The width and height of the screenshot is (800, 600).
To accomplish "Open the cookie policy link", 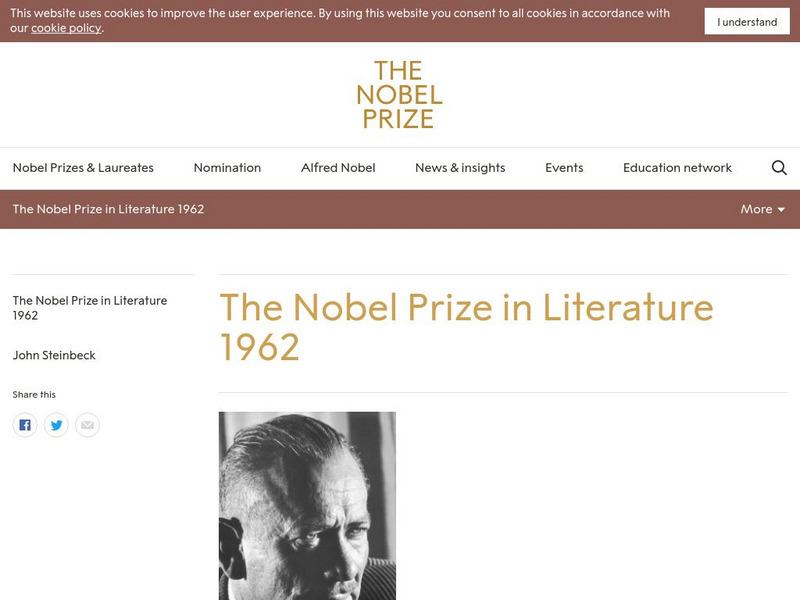I will pyautogui.click(x=66, y=28).
